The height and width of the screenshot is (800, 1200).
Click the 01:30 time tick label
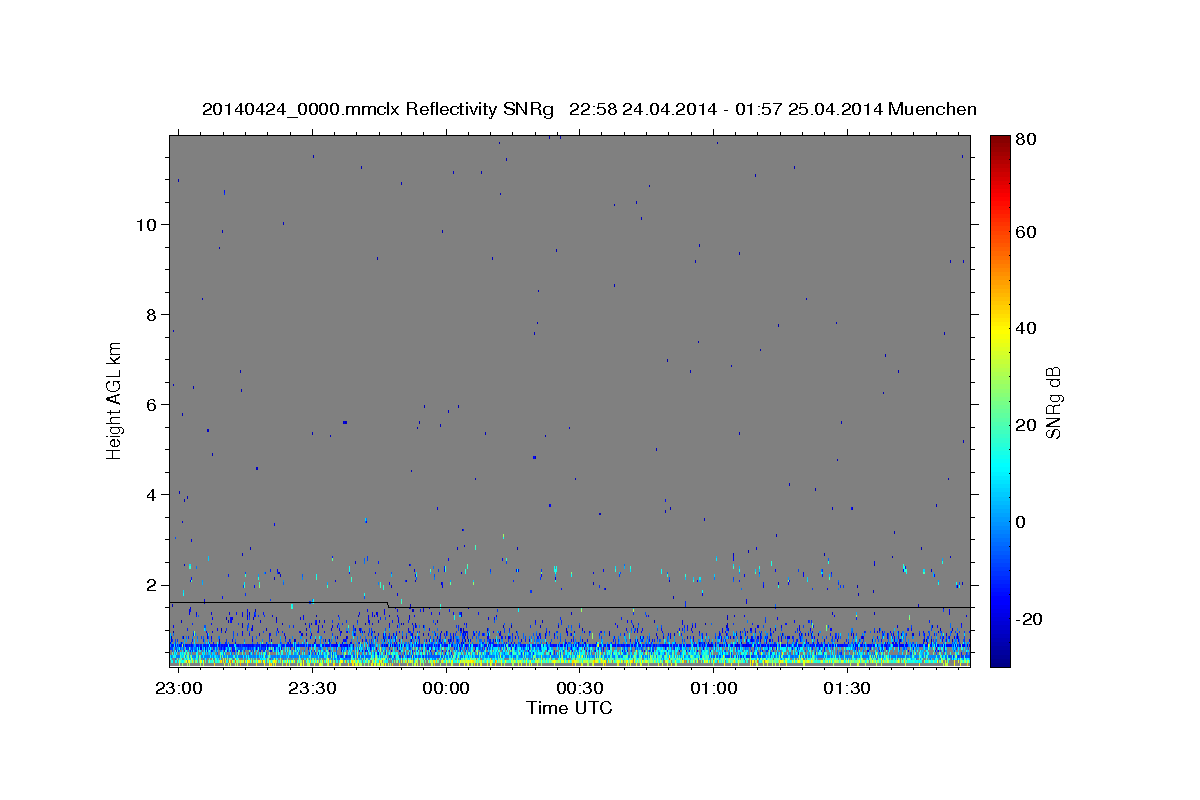point(847,689)
